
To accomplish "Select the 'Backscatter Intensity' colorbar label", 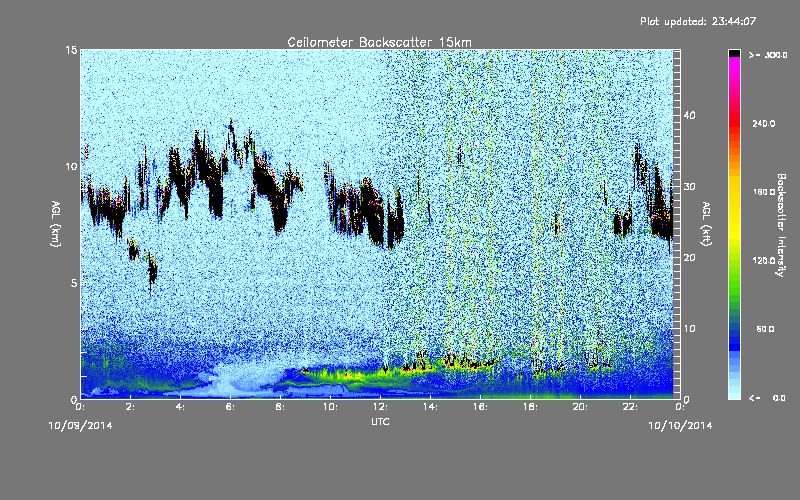I will click(781, 225).
